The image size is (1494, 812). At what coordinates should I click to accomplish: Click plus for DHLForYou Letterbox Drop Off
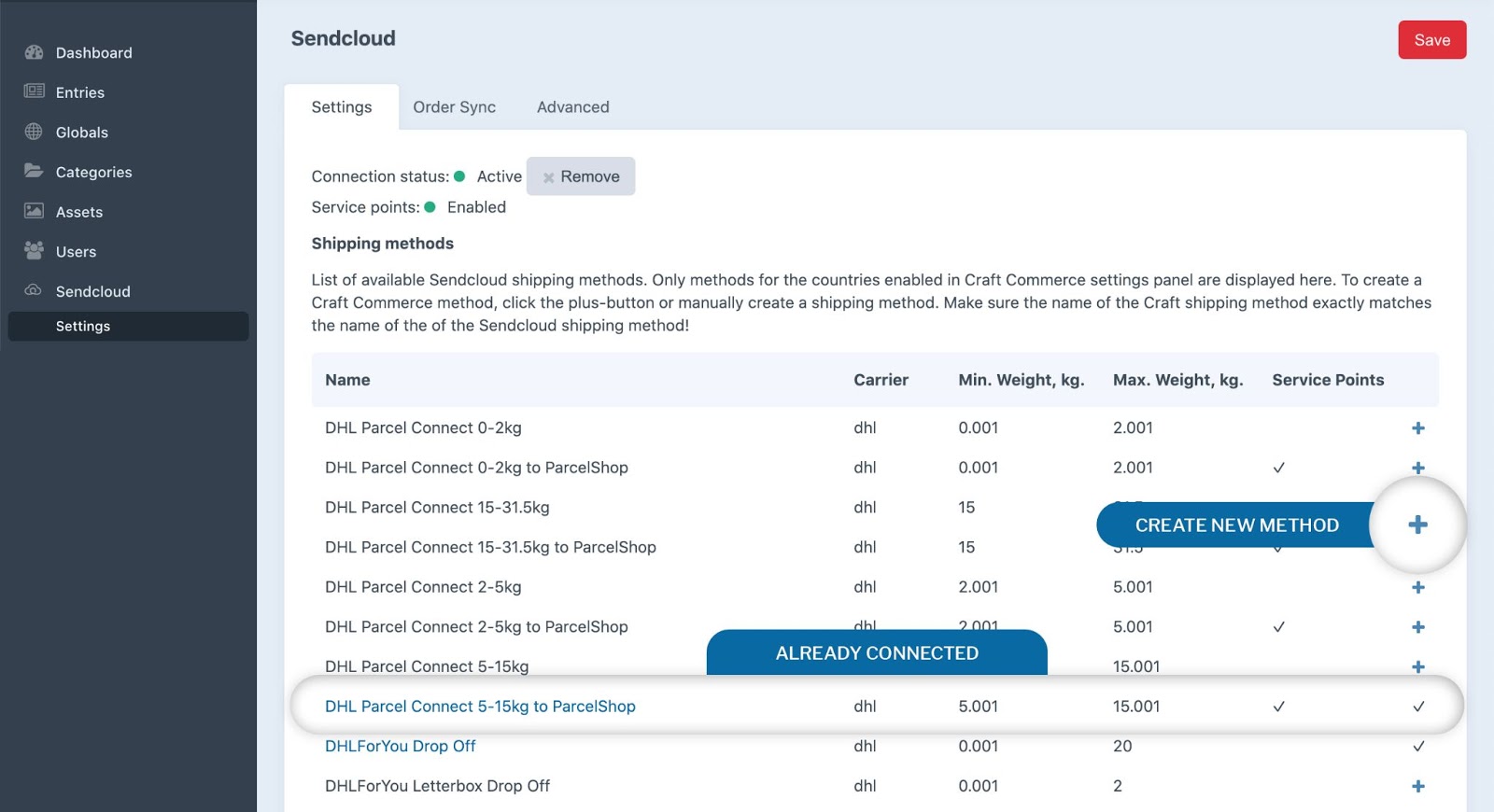1417,786
